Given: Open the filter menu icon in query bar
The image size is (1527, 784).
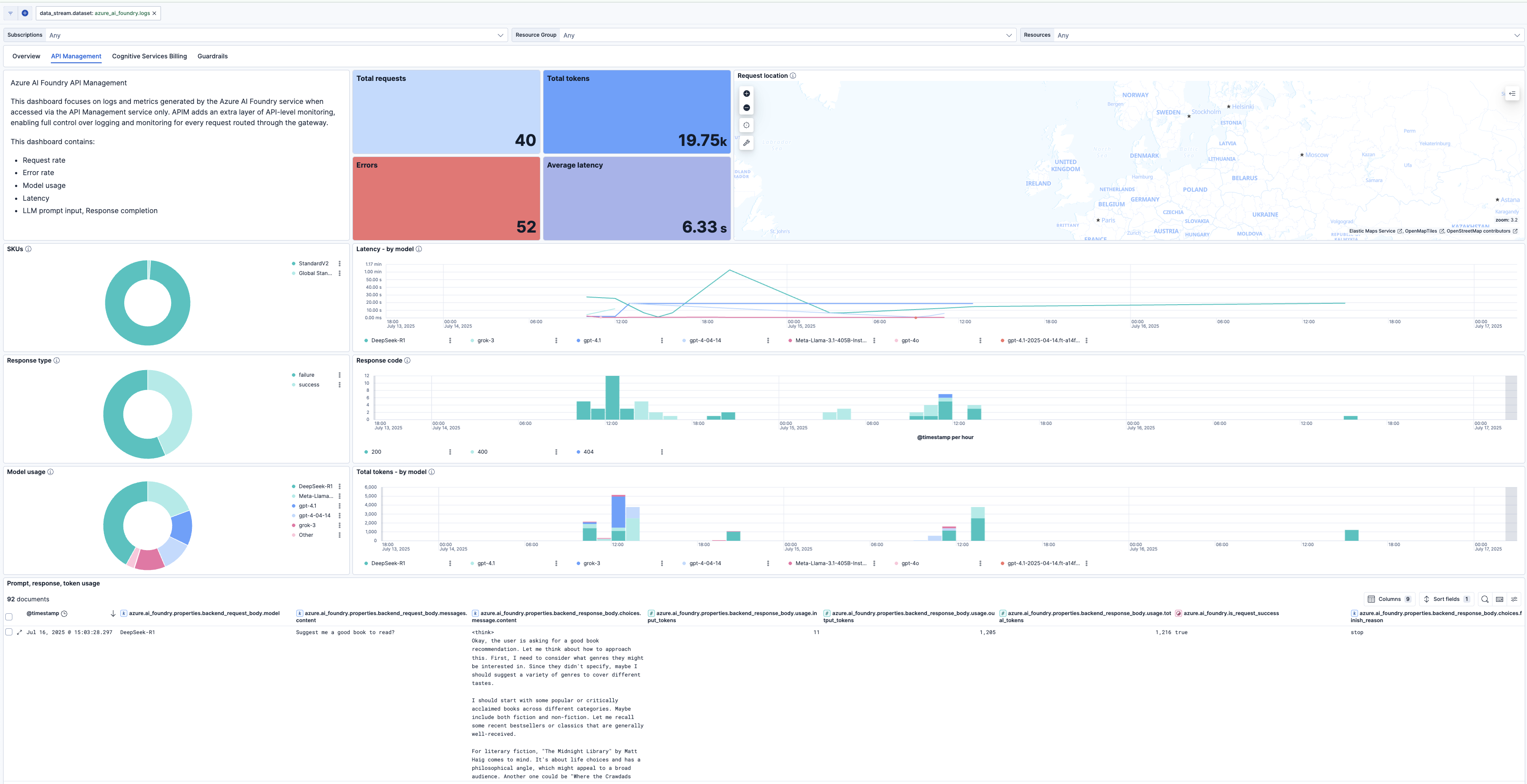Looking at the screenshot, I should [11, 13].
